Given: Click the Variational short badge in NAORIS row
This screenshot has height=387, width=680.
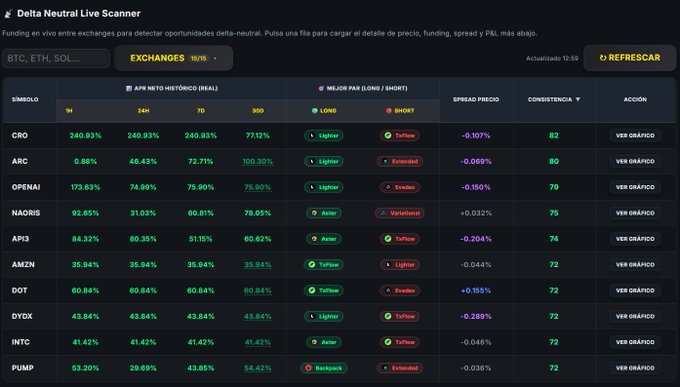Looking at the screenshot, I should click(399, 213).
